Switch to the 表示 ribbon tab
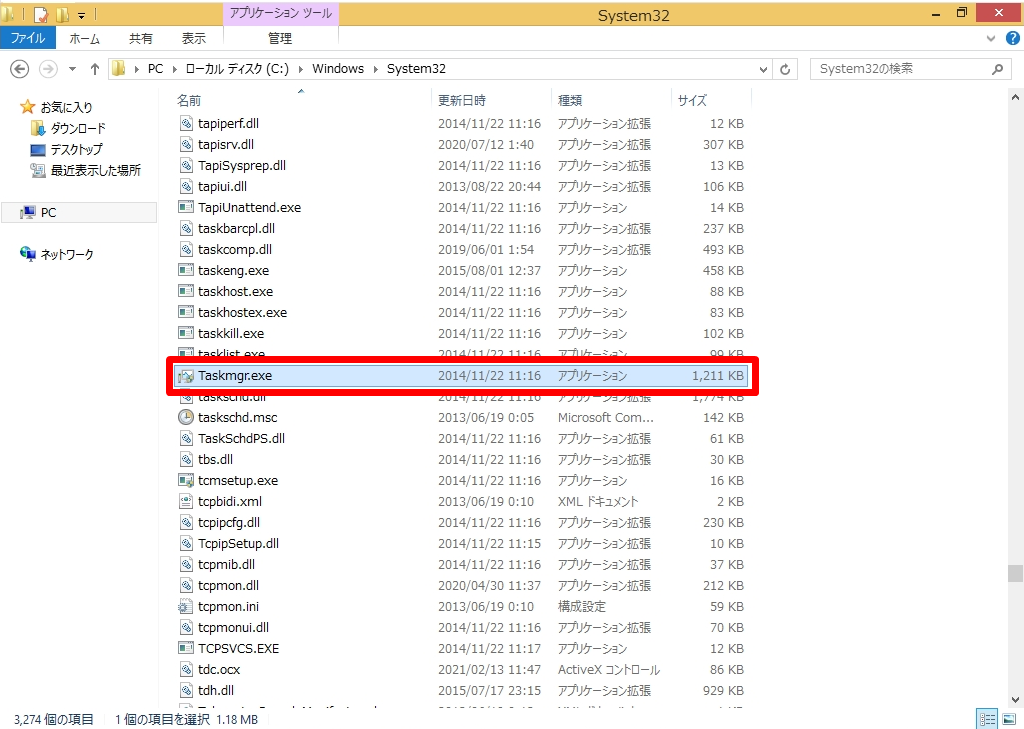The height and width of the screenshot is (729, 1024). click(x=193, y=39)
